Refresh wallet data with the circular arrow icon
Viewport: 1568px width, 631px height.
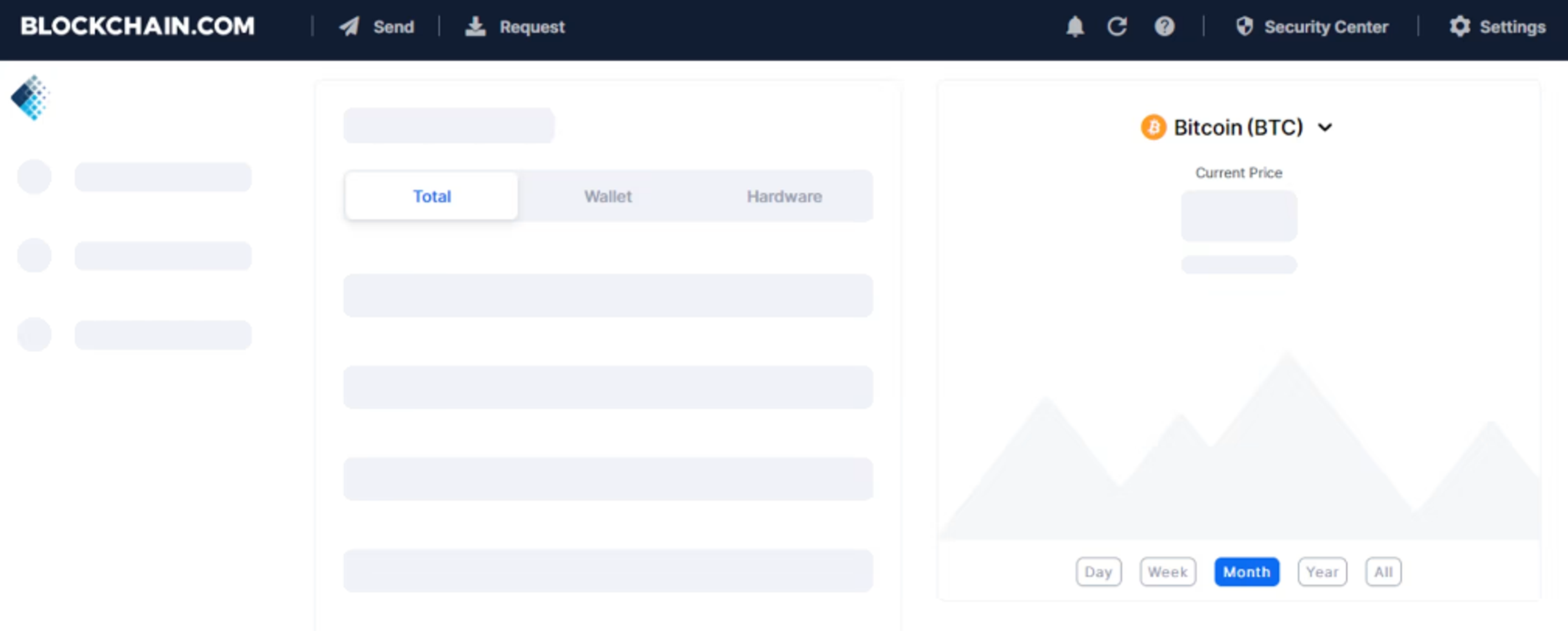coord(1118,27)
